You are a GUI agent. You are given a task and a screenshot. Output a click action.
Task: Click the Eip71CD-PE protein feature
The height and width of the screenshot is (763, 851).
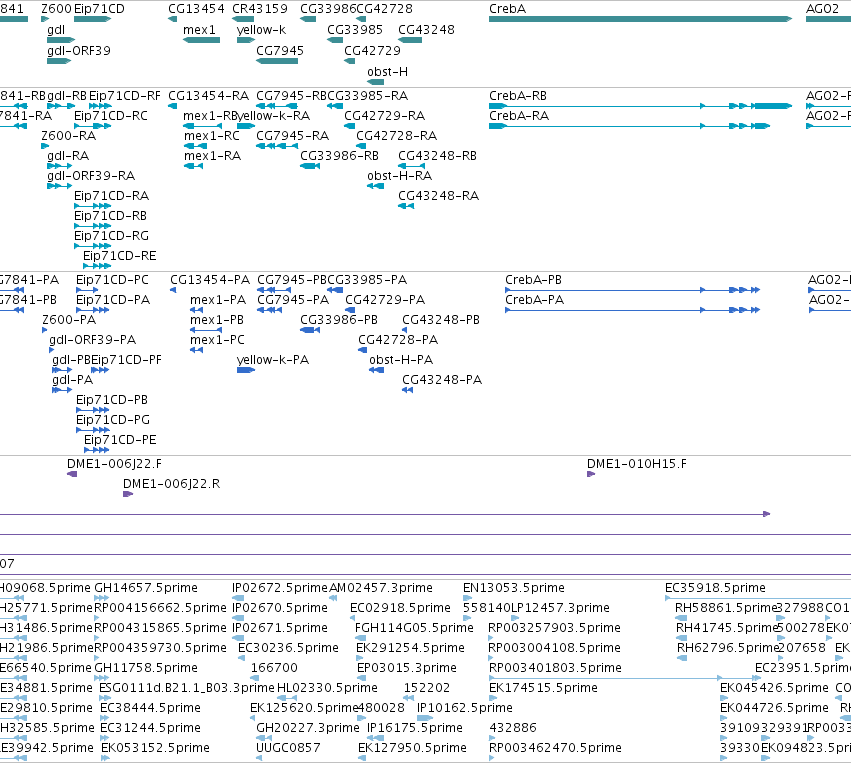point(97,450)
